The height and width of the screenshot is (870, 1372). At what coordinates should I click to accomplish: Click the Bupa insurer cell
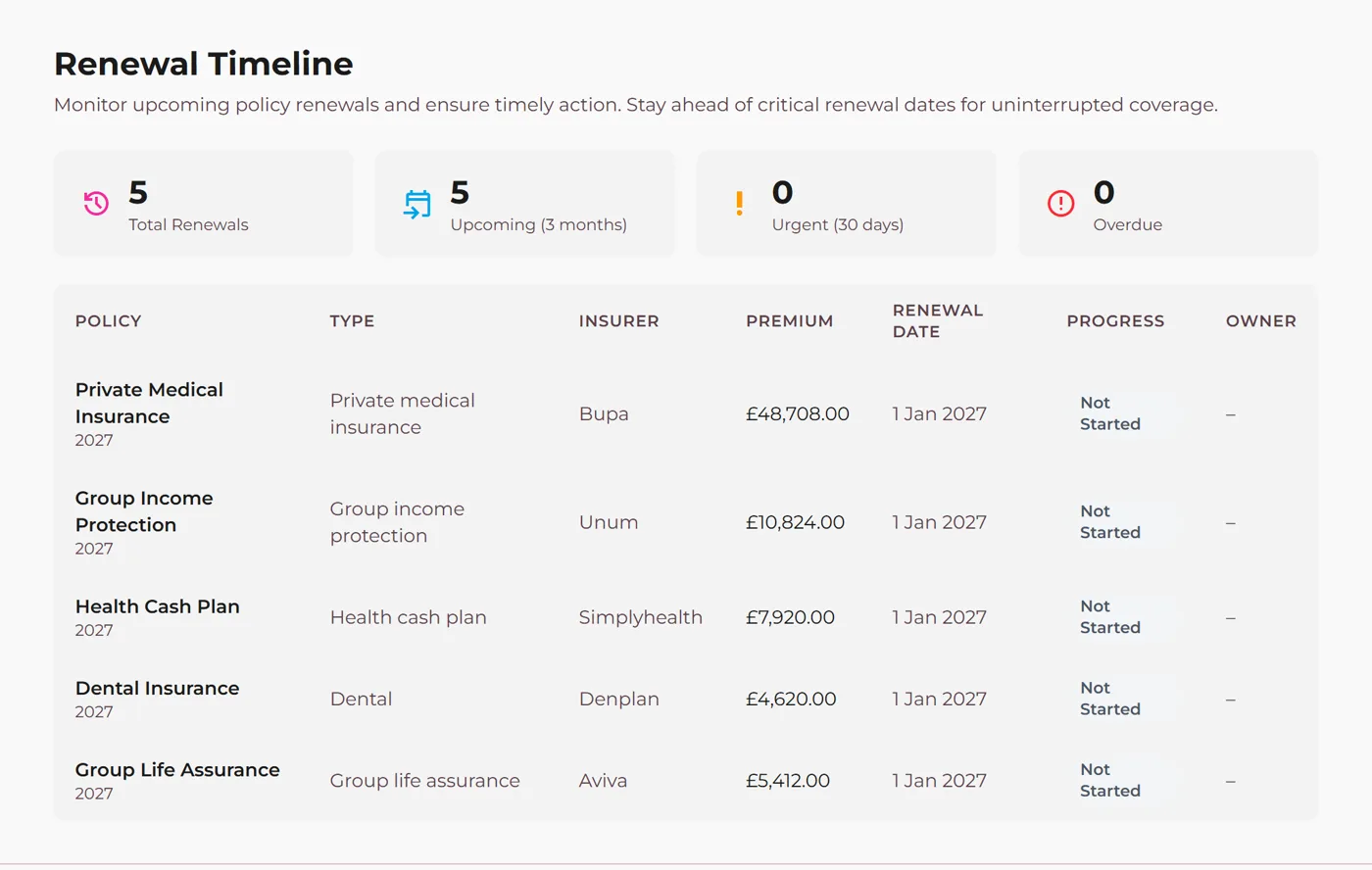604,413
